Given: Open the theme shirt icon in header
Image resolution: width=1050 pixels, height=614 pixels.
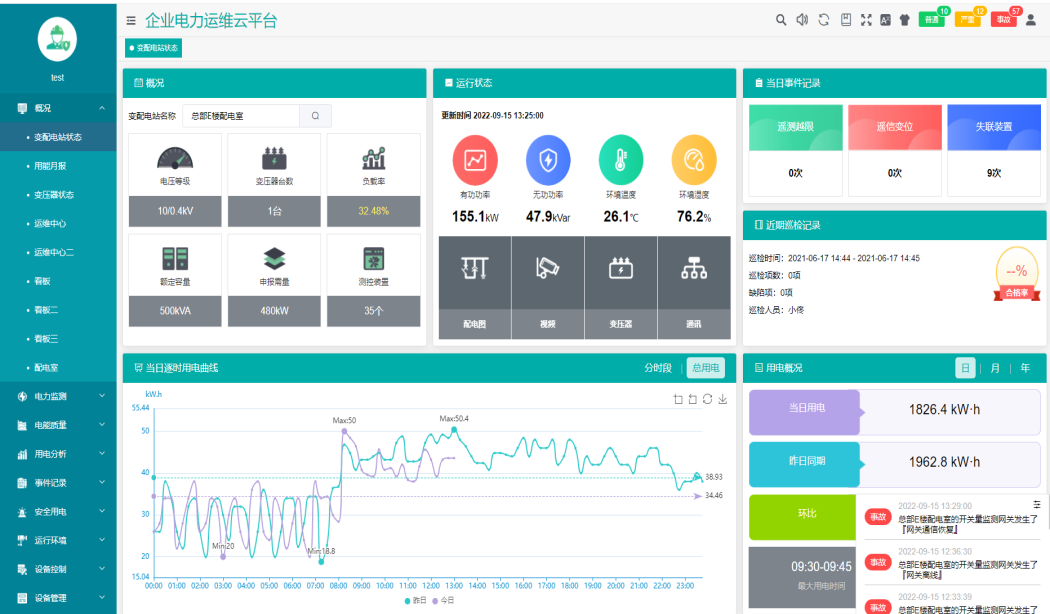Looking at the screenshot, I should [x=905, y=20].
